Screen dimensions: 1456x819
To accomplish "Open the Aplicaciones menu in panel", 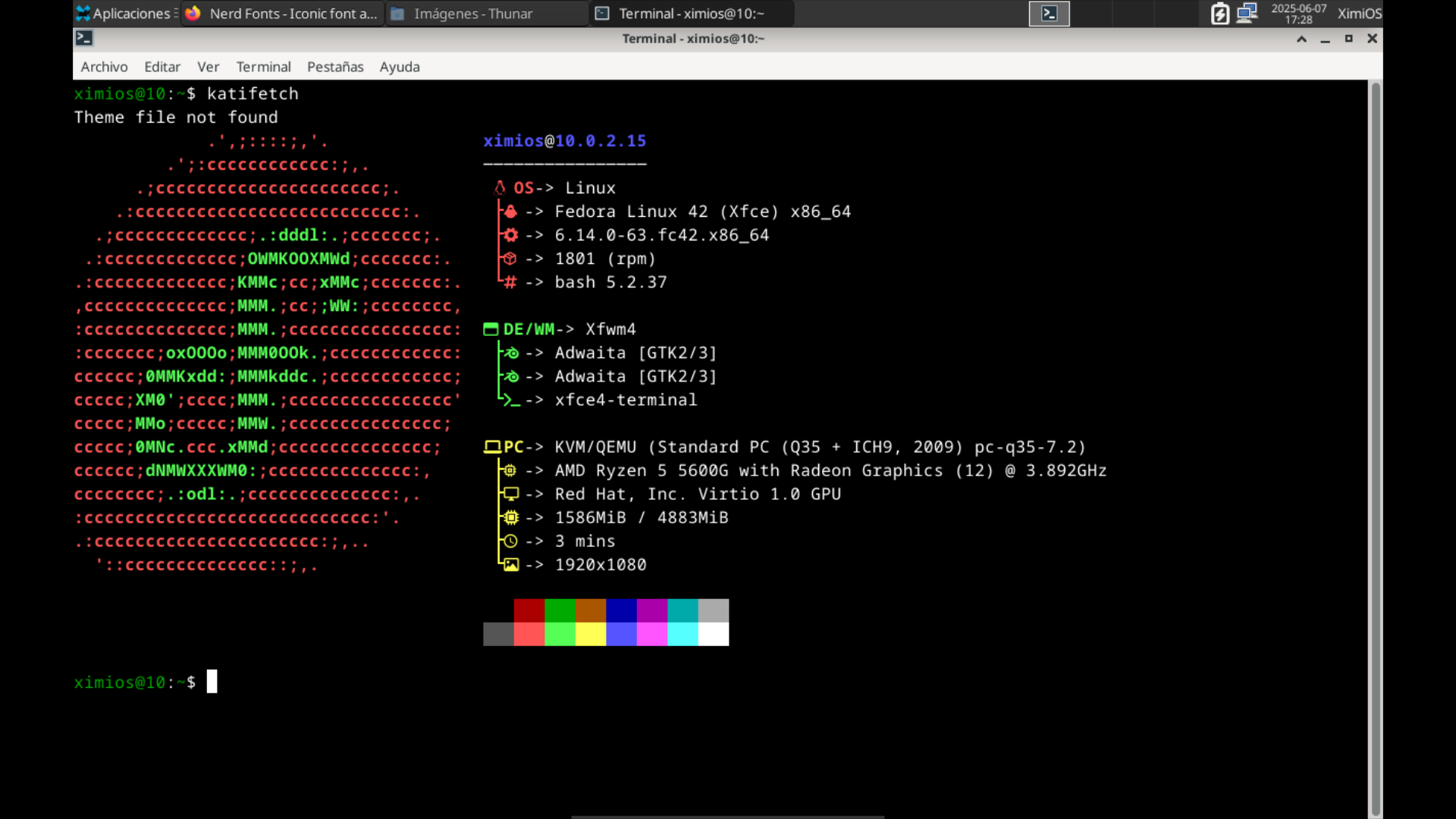I will point(126,13).
